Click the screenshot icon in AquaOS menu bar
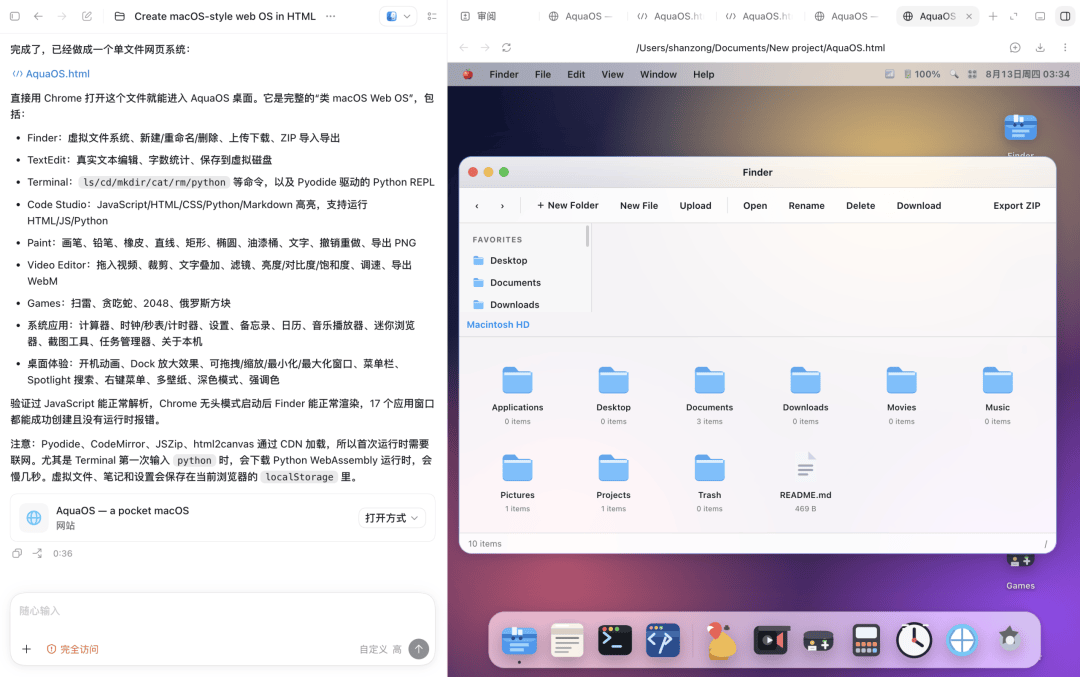Viewport: 1080px width, 677px height. 889,74
